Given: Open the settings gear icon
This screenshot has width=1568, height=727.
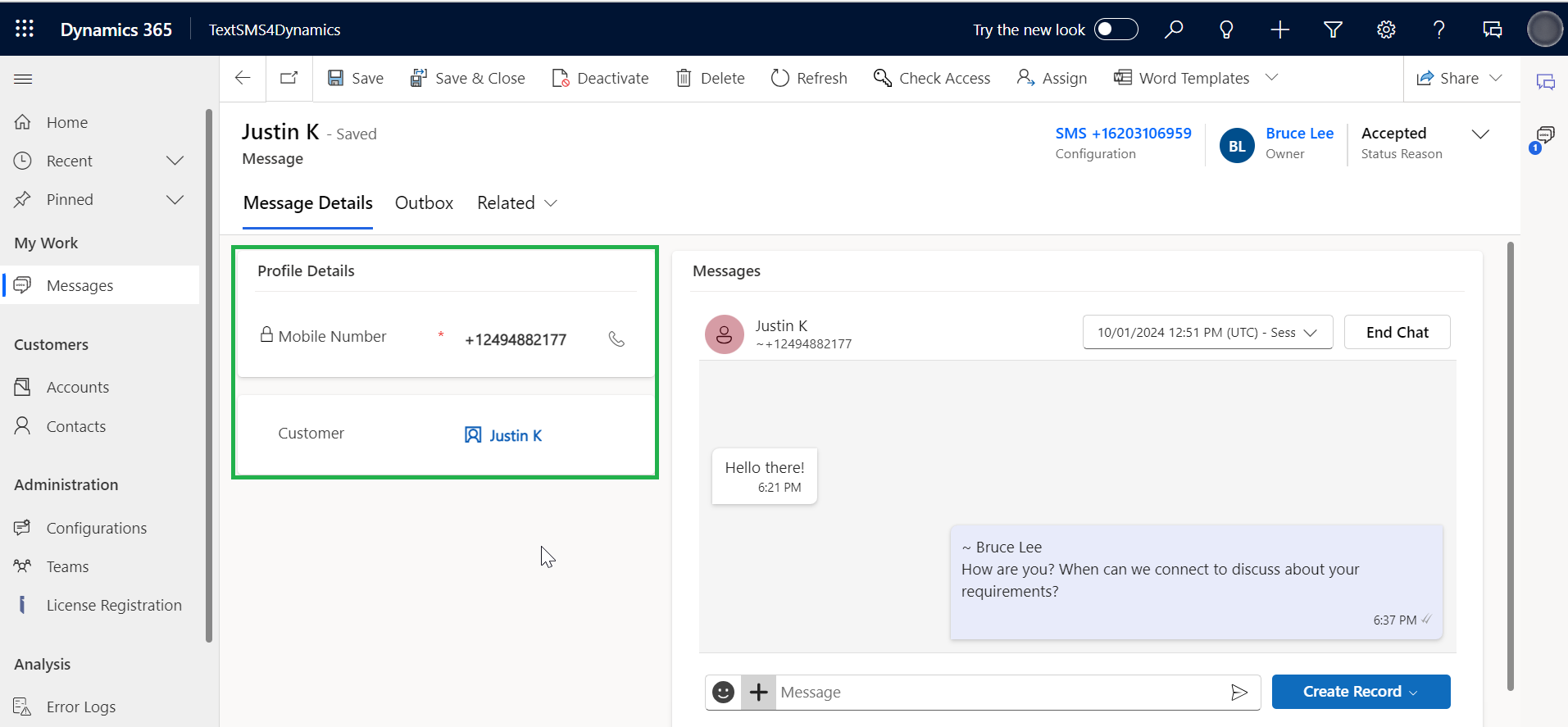Looking at the screenshot, I should tap(1386, 30).
